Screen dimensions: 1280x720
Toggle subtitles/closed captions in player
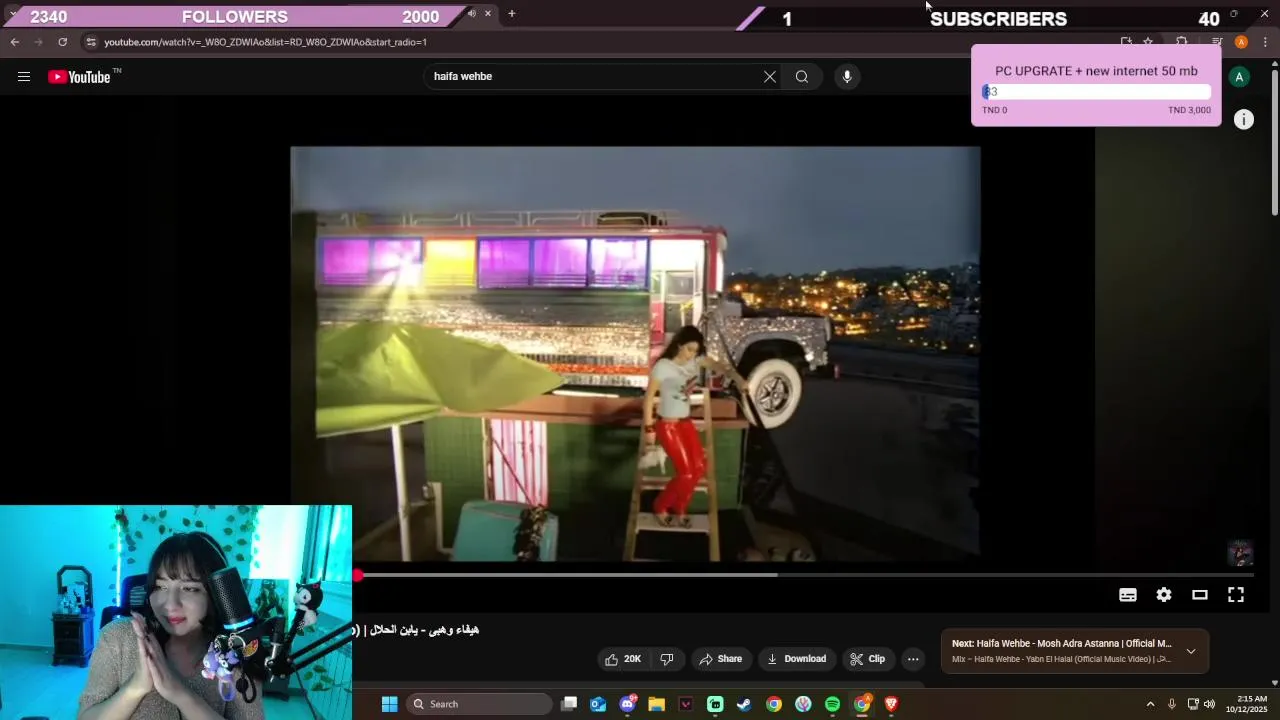1128,595
